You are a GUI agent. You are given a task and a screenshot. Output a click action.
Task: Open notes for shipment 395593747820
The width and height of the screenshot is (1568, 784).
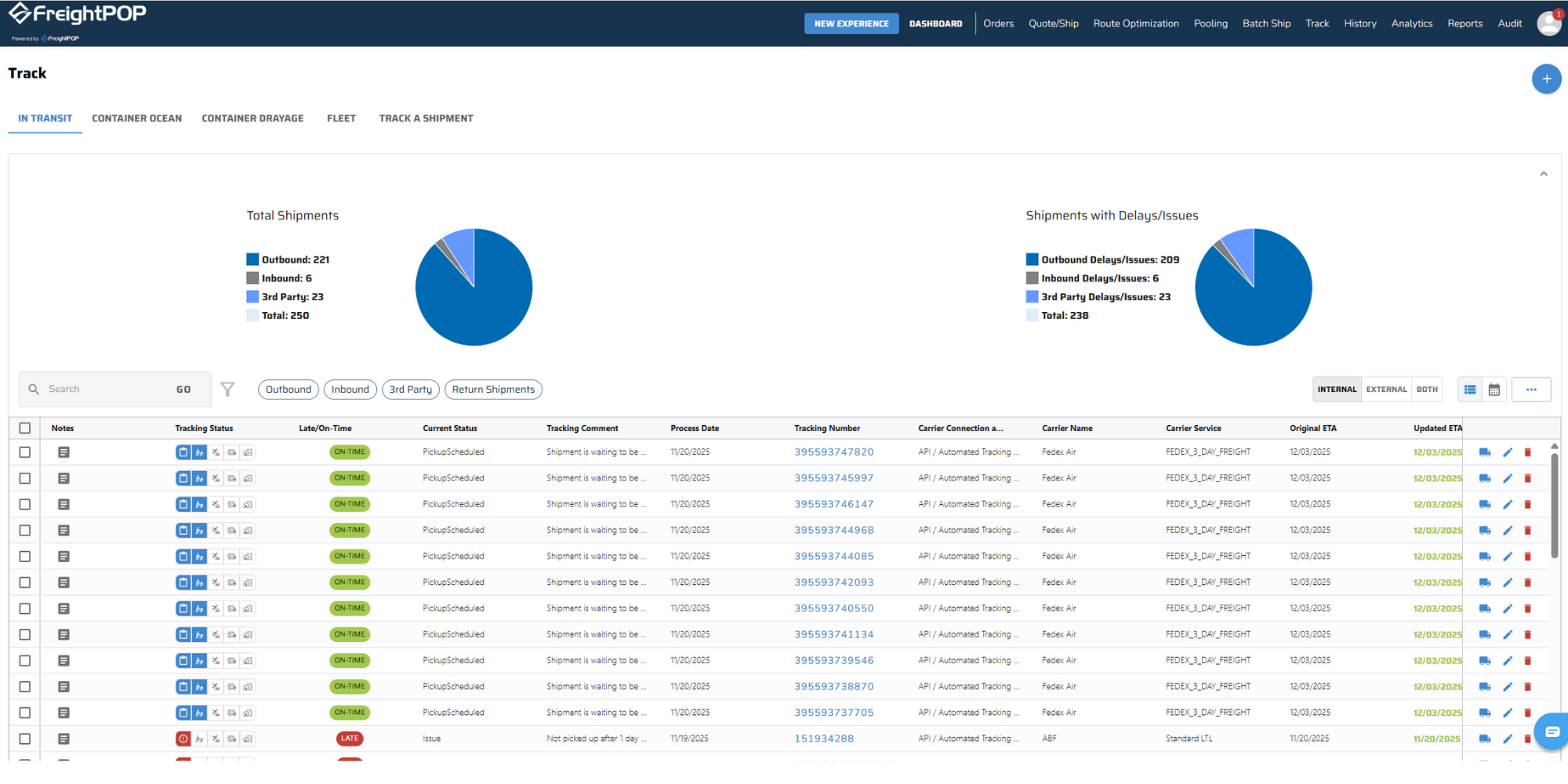tap(64, 452)
